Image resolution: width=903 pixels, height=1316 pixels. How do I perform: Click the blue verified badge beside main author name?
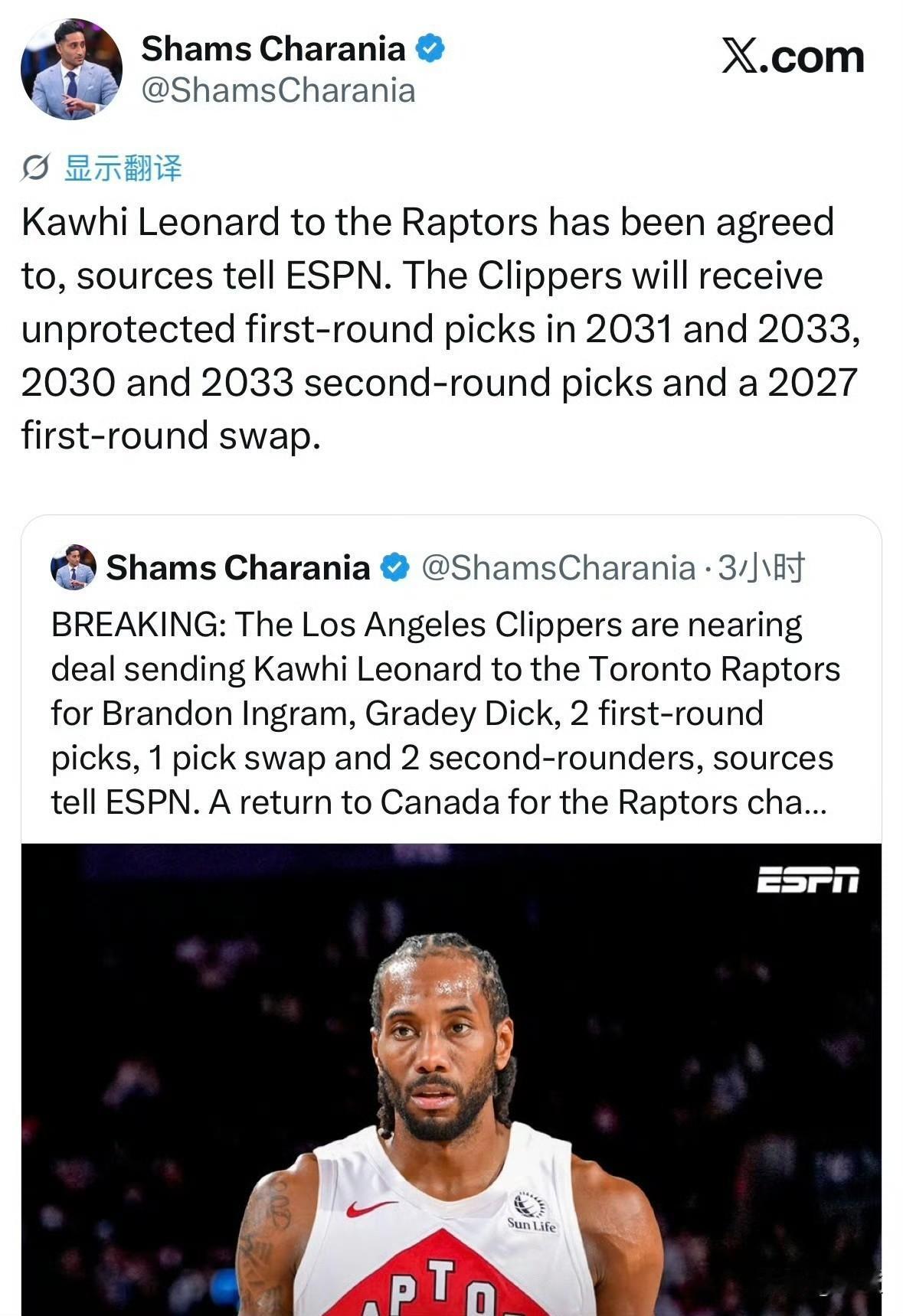pos(430,48)
